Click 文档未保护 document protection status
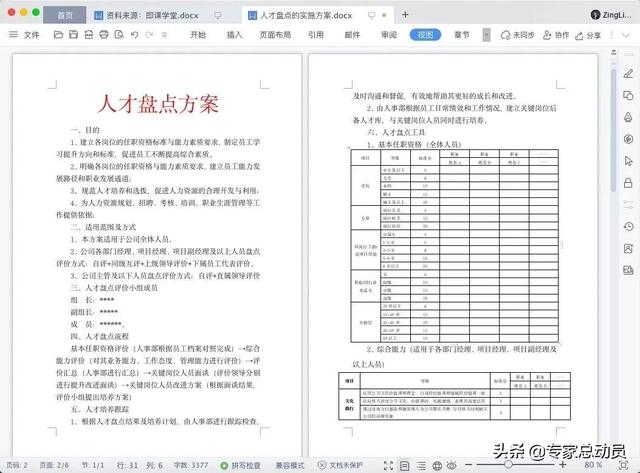This screenshot has height=473, width=640. pos(340,465)
